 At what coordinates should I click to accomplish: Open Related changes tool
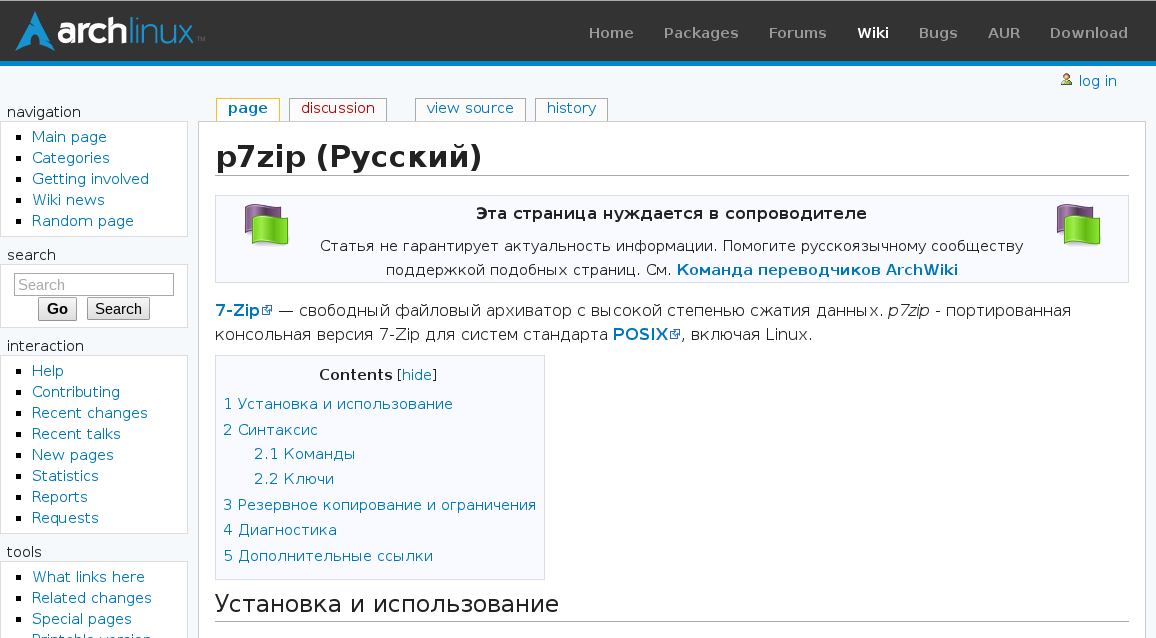(x=91, y=598)
